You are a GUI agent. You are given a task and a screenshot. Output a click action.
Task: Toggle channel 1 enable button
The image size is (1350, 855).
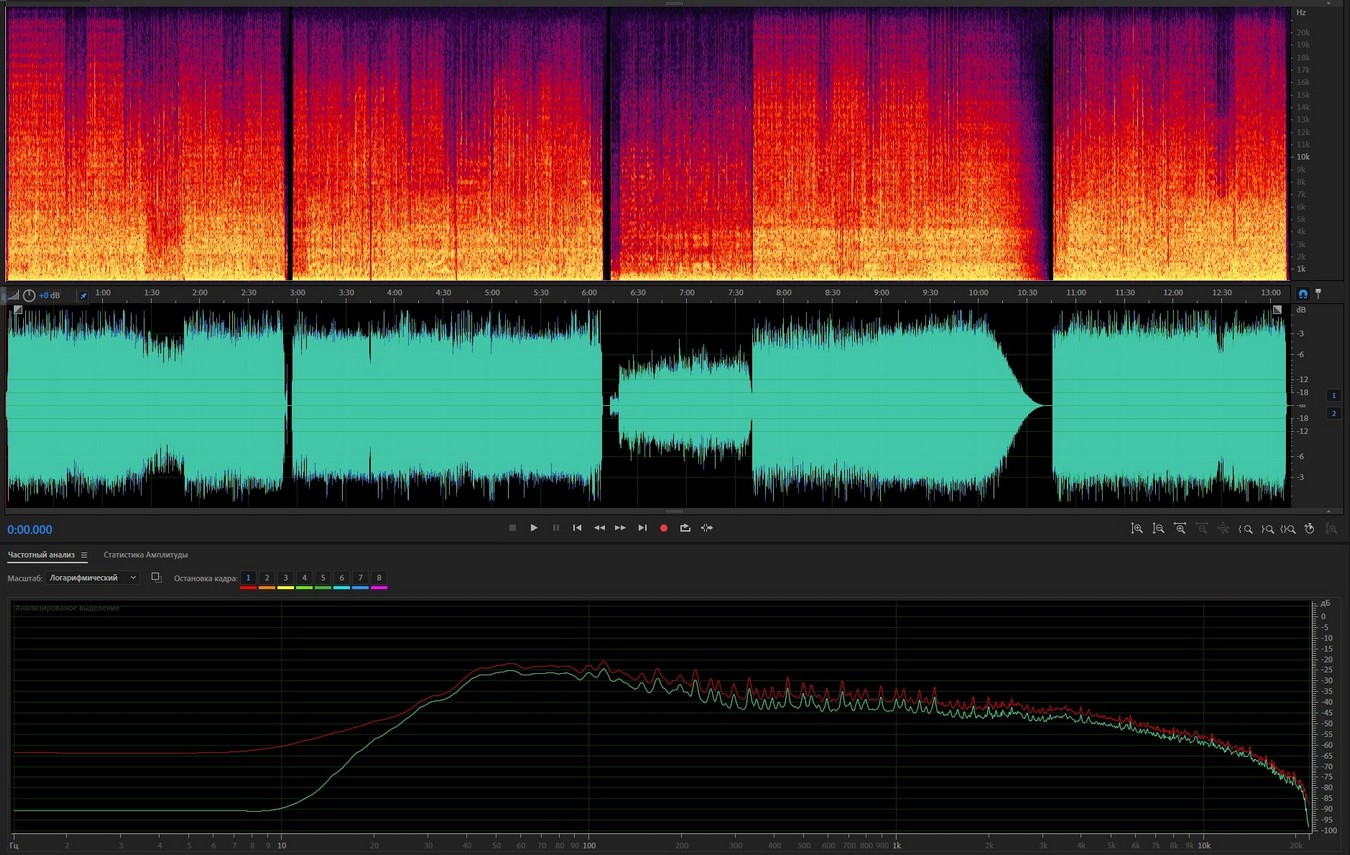1333,396
